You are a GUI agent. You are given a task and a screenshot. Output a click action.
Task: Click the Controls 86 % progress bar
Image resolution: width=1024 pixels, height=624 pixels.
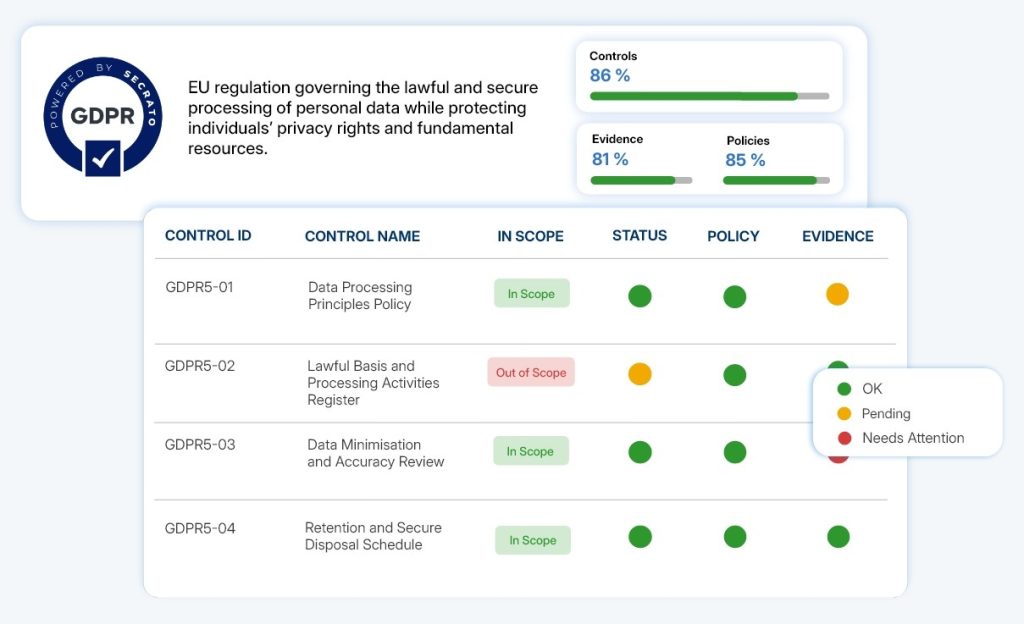[x=709, y=96]
